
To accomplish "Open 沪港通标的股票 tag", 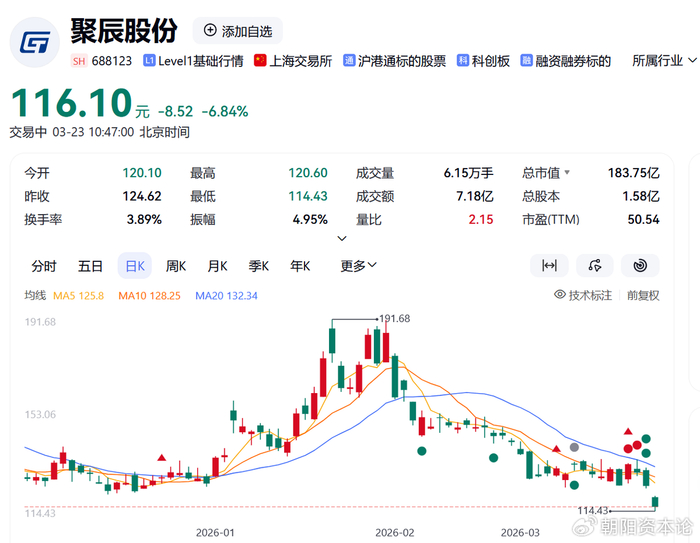I will (395, 61).
